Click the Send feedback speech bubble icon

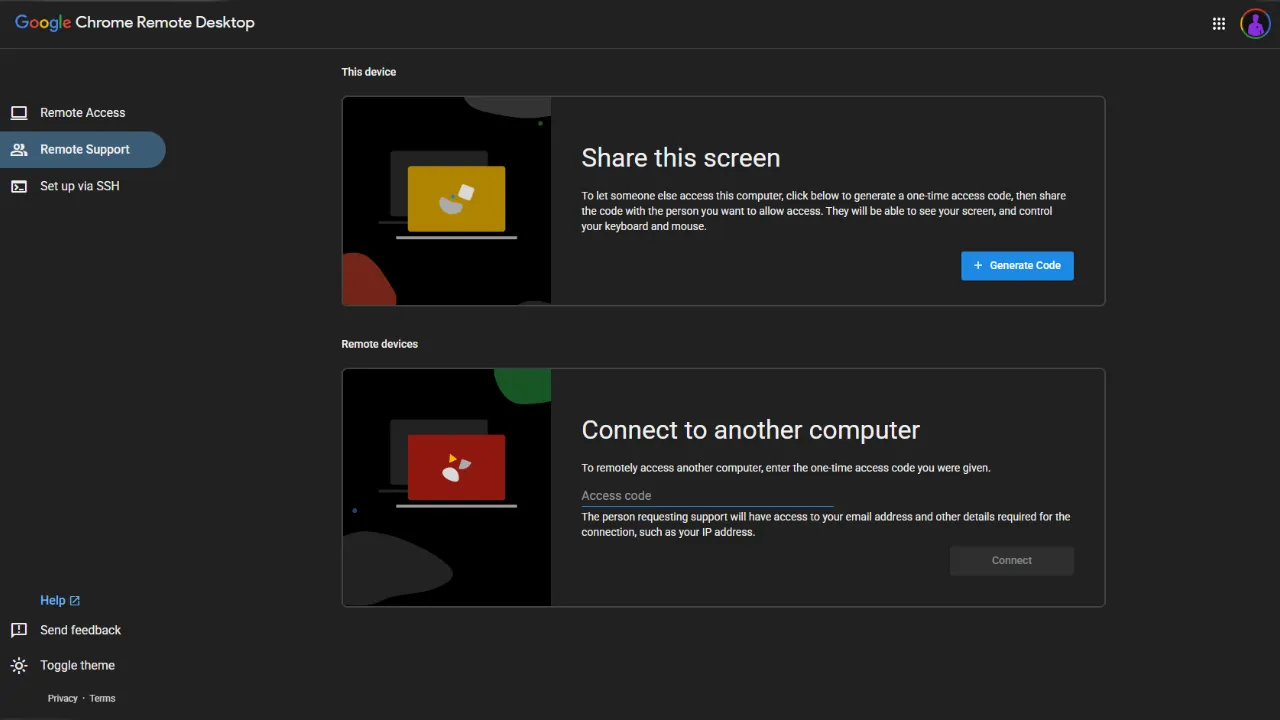click(19, 630)
